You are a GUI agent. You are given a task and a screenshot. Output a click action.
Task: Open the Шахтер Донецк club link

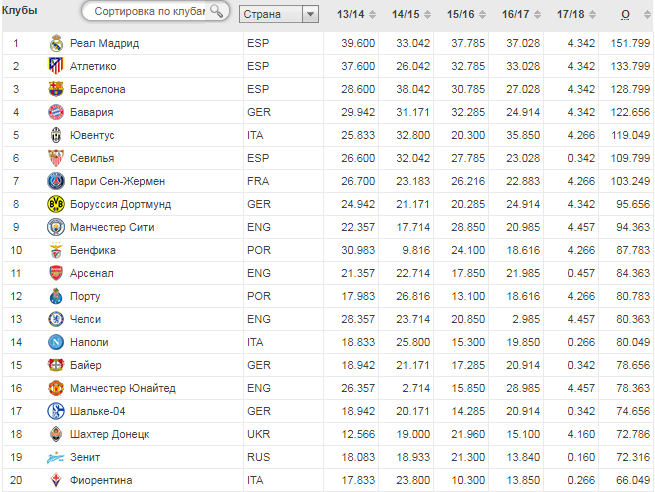click(x=109, y=434)
